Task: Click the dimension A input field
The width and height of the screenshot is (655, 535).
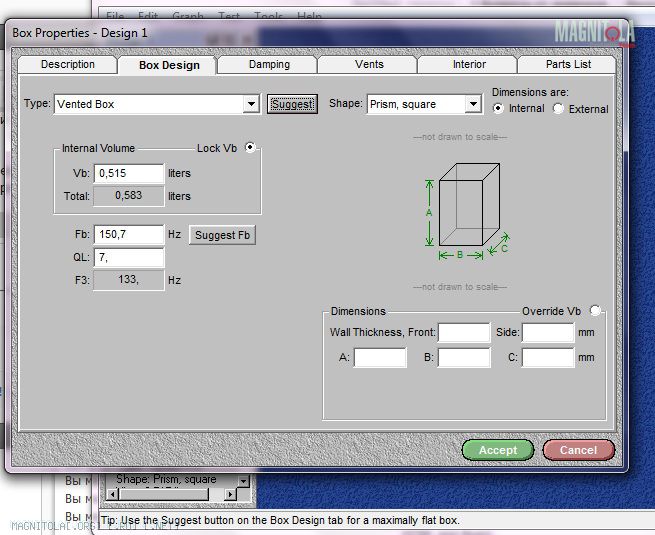Action: (x=380, y=357)
